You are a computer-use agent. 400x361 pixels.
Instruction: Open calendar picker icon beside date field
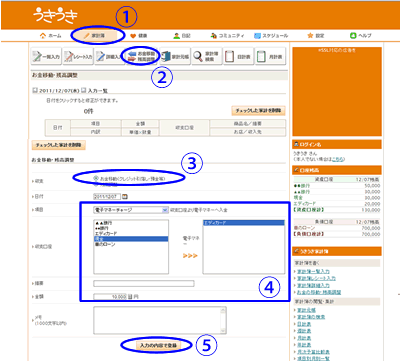click(x=125, y=197)
